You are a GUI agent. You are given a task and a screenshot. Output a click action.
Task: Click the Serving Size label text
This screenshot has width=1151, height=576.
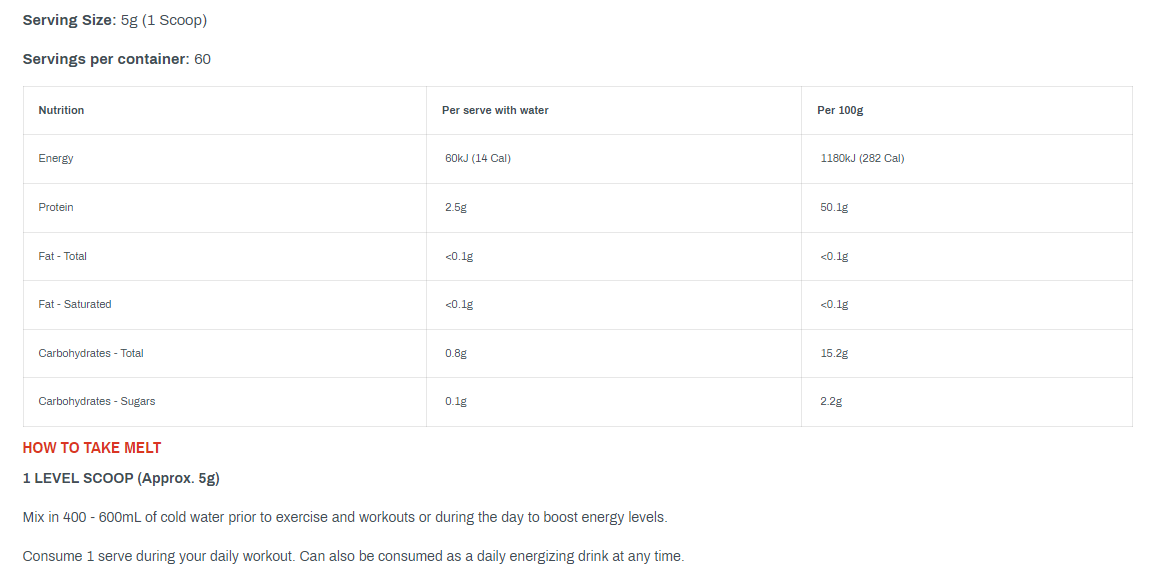[x=70, y=21]
